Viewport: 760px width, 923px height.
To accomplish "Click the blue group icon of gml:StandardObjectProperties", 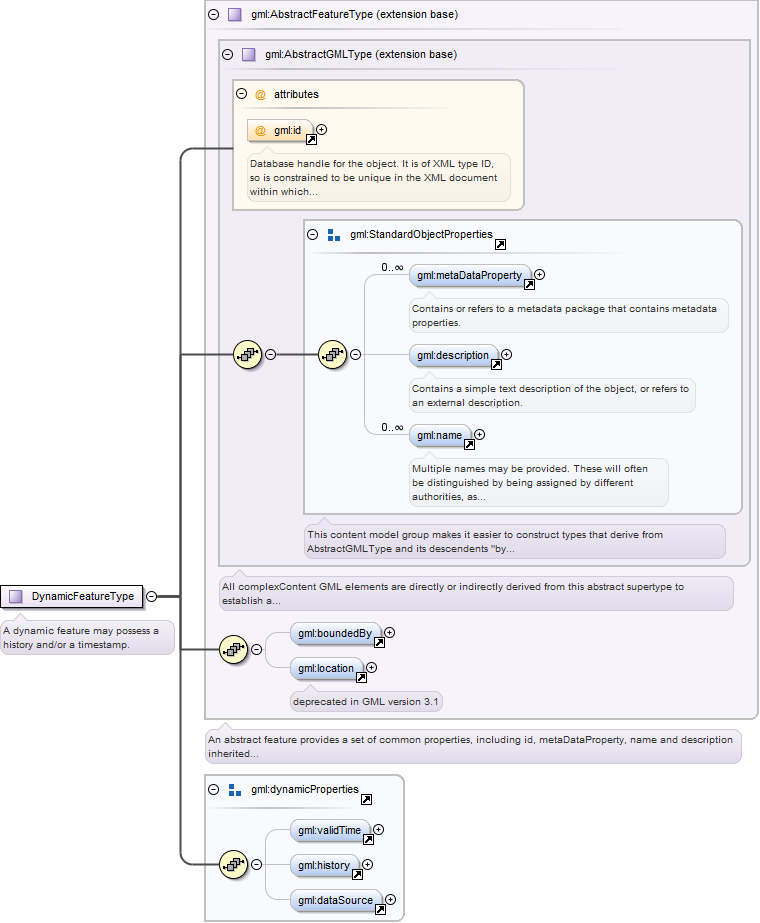I will click(x=334, y=235).
